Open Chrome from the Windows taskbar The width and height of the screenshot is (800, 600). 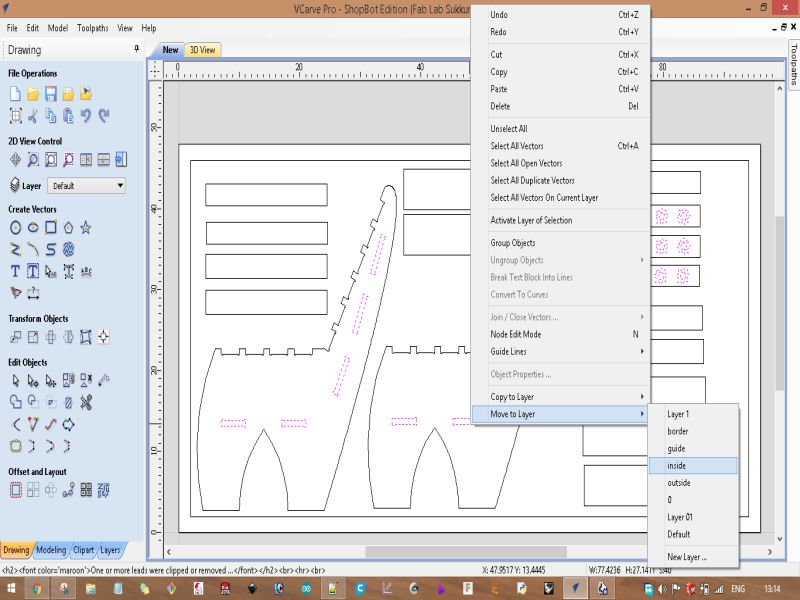(x=37, y=589)
